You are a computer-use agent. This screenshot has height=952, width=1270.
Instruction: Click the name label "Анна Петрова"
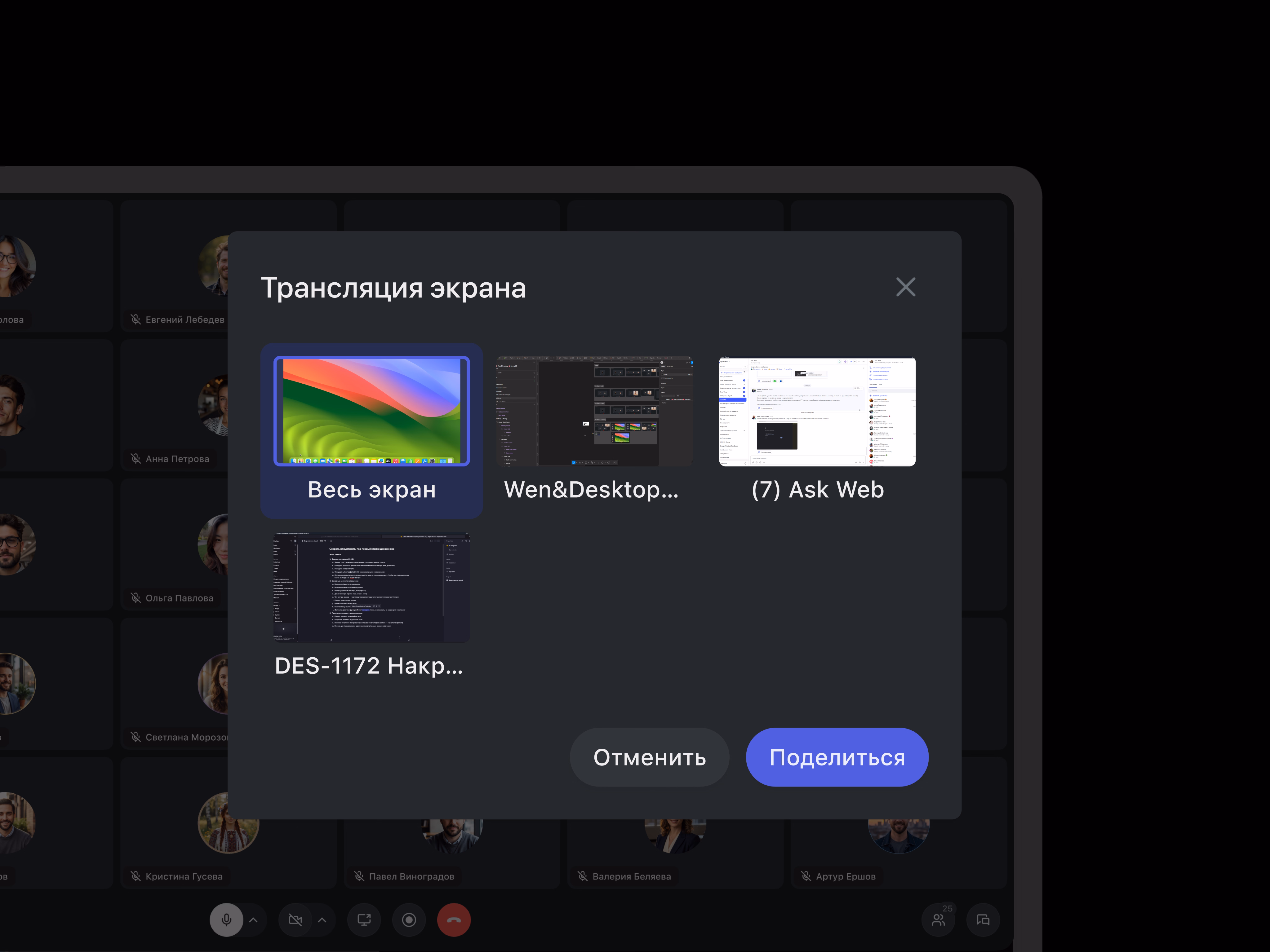point(177,459)
